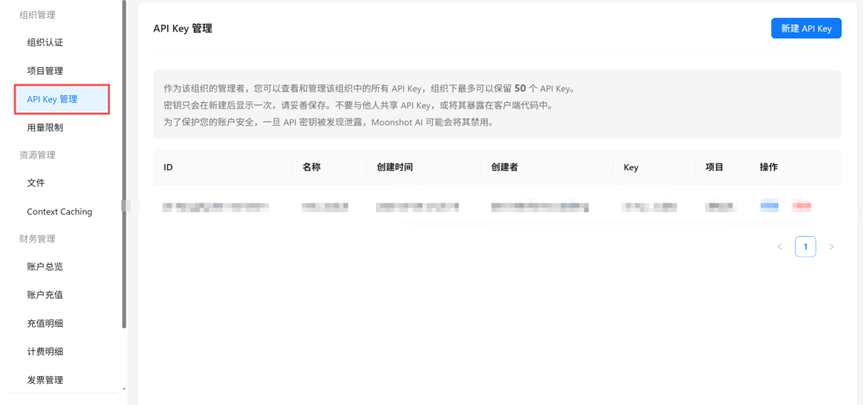This screenshot has width=863, height=405.
Task: Open 充值明细 page
Action: point(45,323)
